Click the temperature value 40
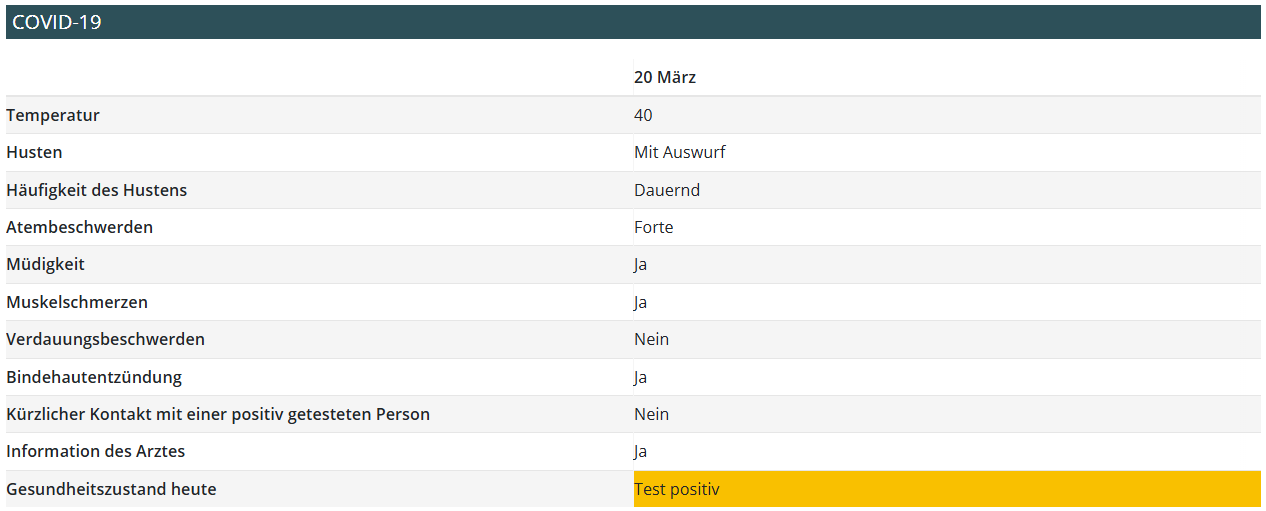 pyautogui.click(x=643, y=115)
